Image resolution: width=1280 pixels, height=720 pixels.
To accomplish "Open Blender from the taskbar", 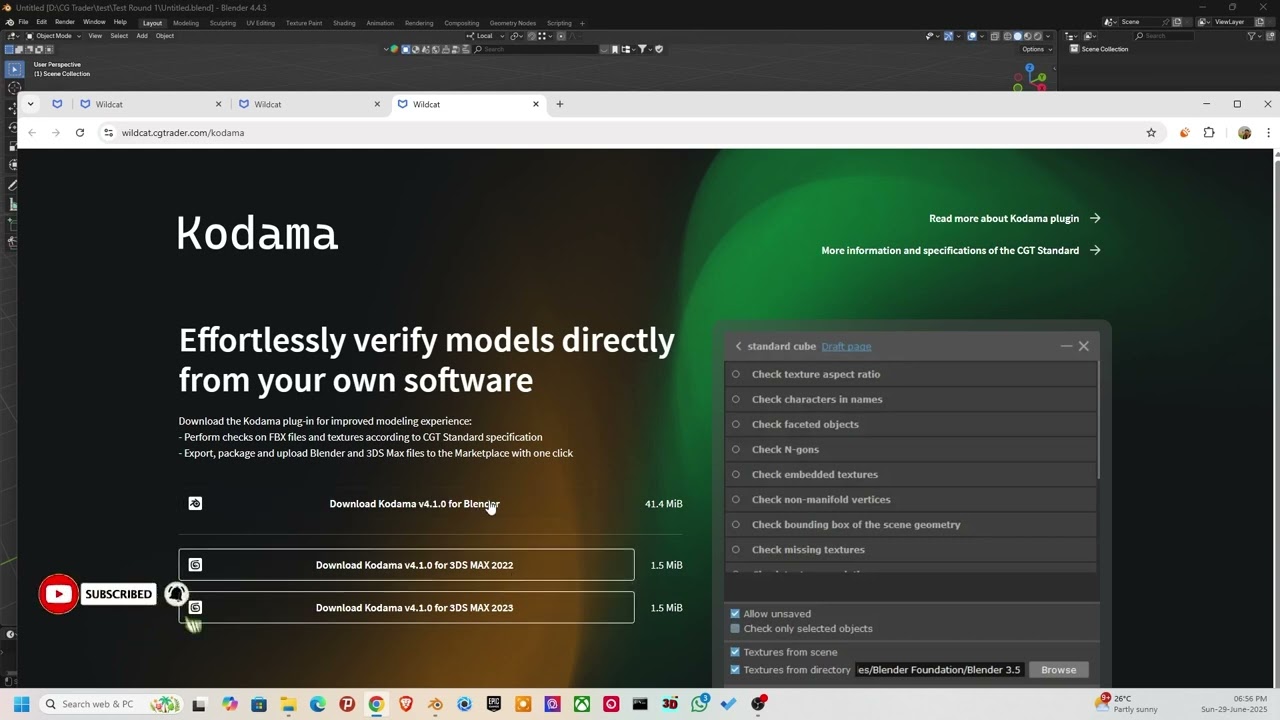I will click(435, 704).
